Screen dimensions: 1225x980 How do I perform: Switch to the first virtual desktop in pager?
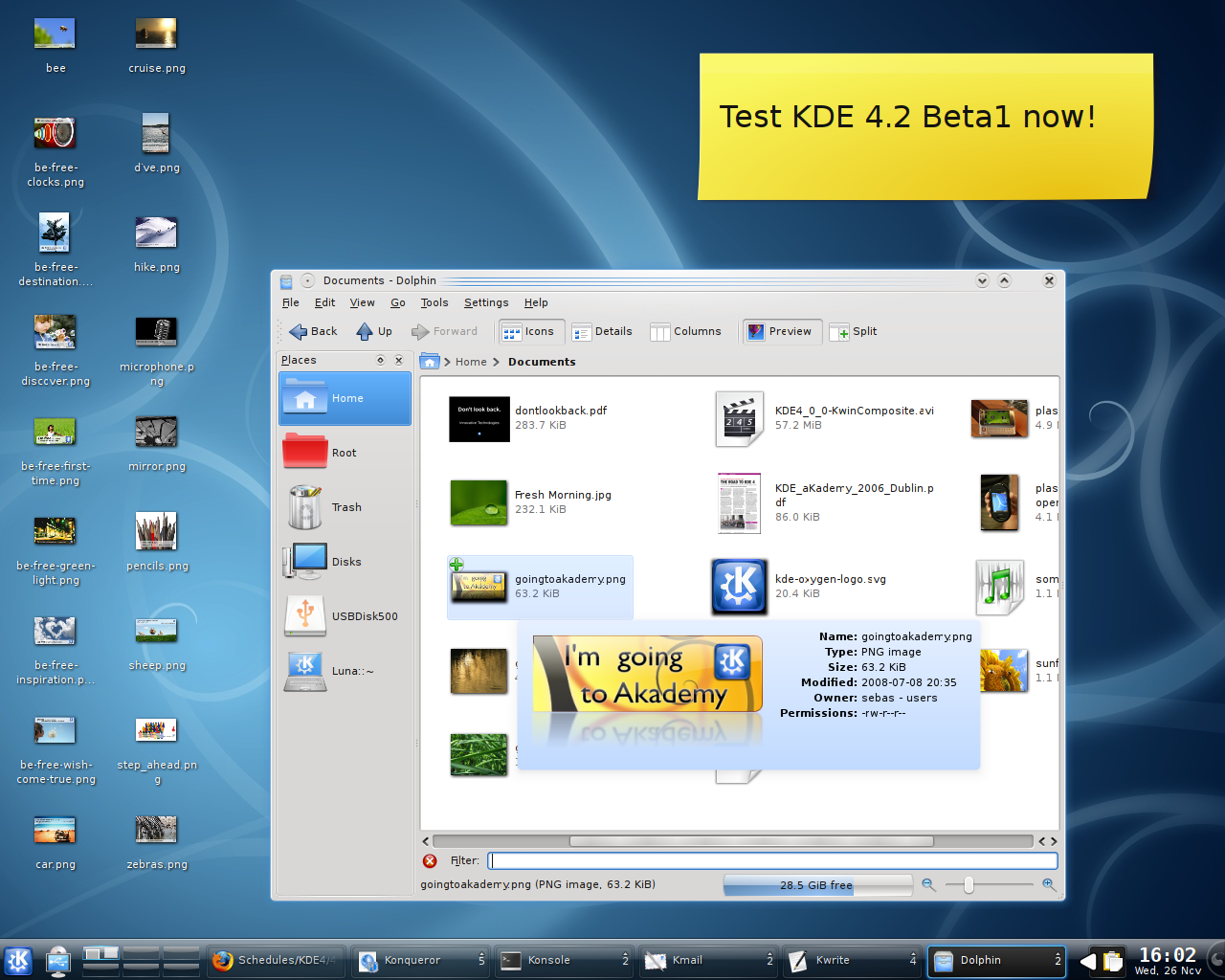click(x=100, y=953)
